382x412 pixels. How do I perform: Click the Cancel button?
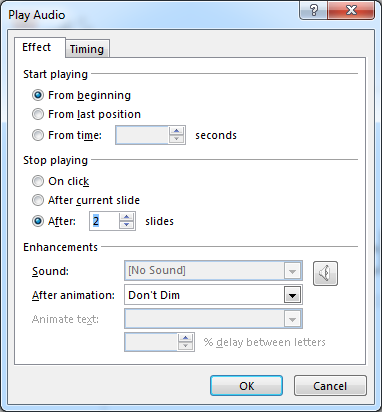pyautogui.click(x=330, y=386)
